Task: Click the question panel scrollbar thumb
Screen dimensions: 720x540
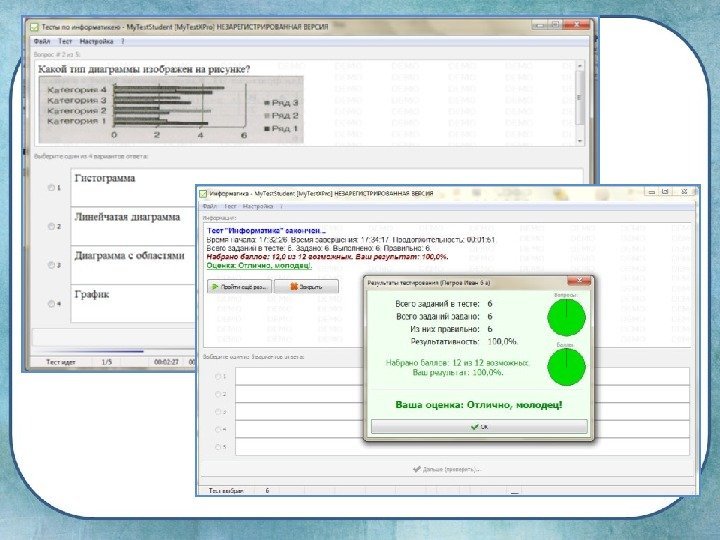Action: tap(580, 97)
